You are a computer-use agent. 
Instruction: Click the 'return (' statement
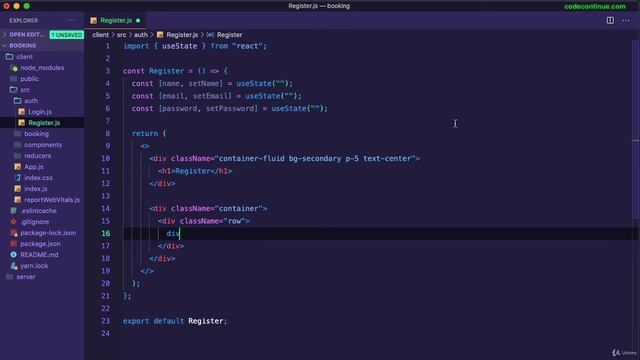click(149, 133)
